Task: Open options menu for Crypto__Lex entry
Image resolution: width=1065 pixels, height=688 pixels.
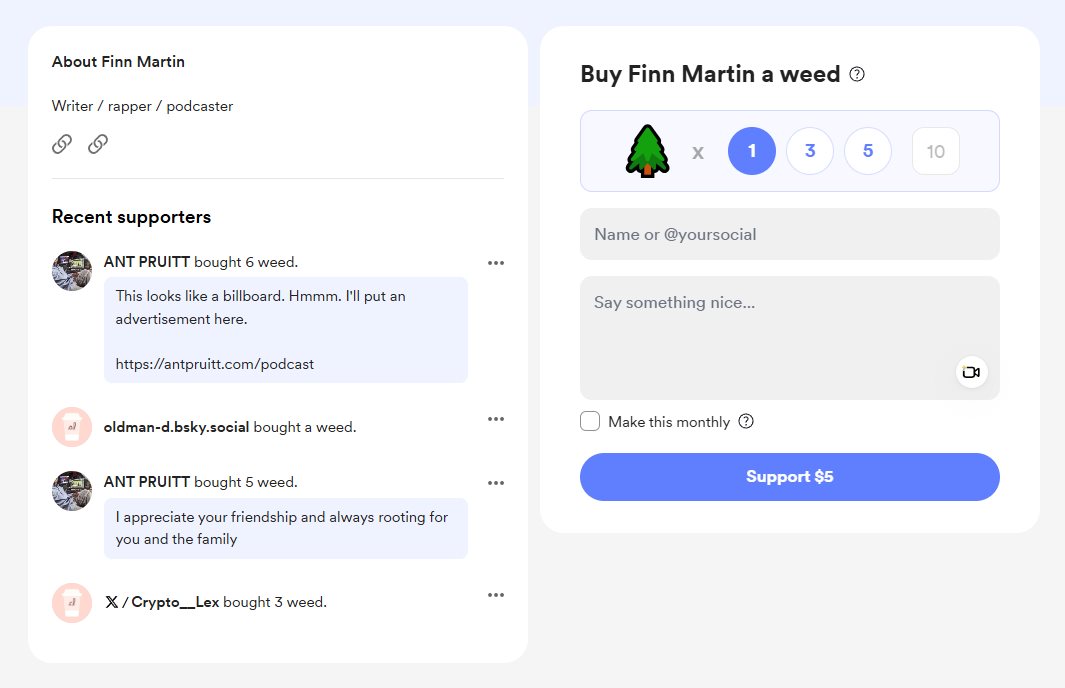Action: click(496, 595)
